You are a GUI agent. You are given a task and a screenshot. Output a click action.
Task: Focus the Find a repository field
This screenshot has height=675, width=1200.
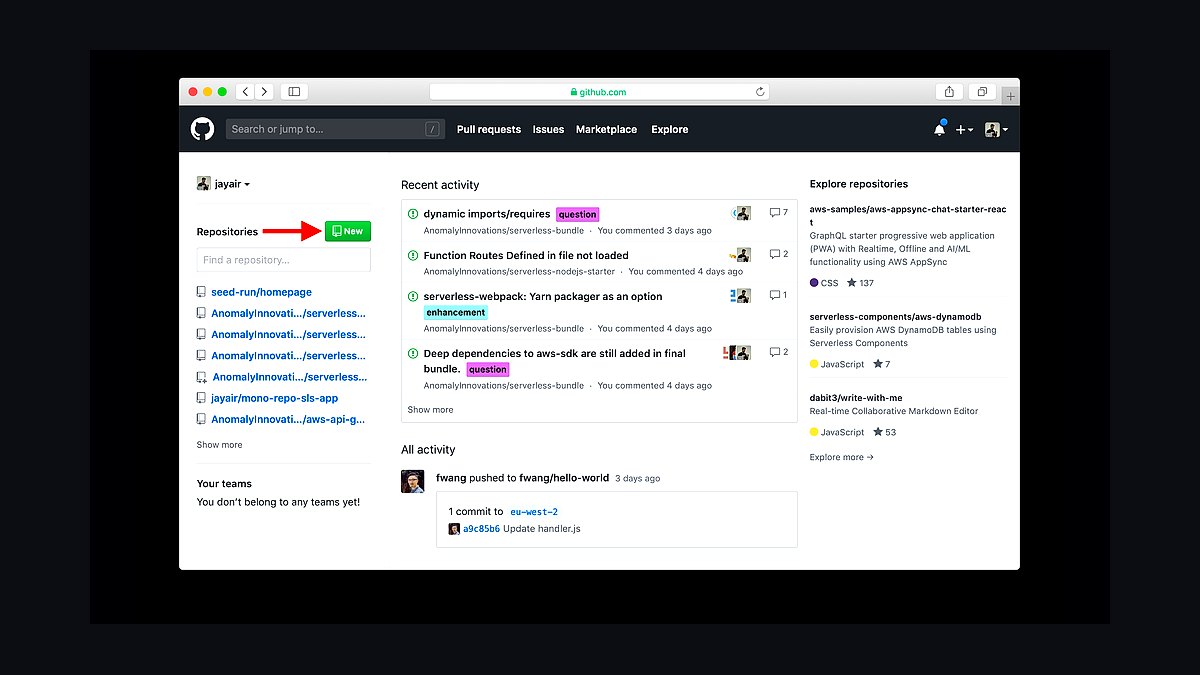pos(284,260)
